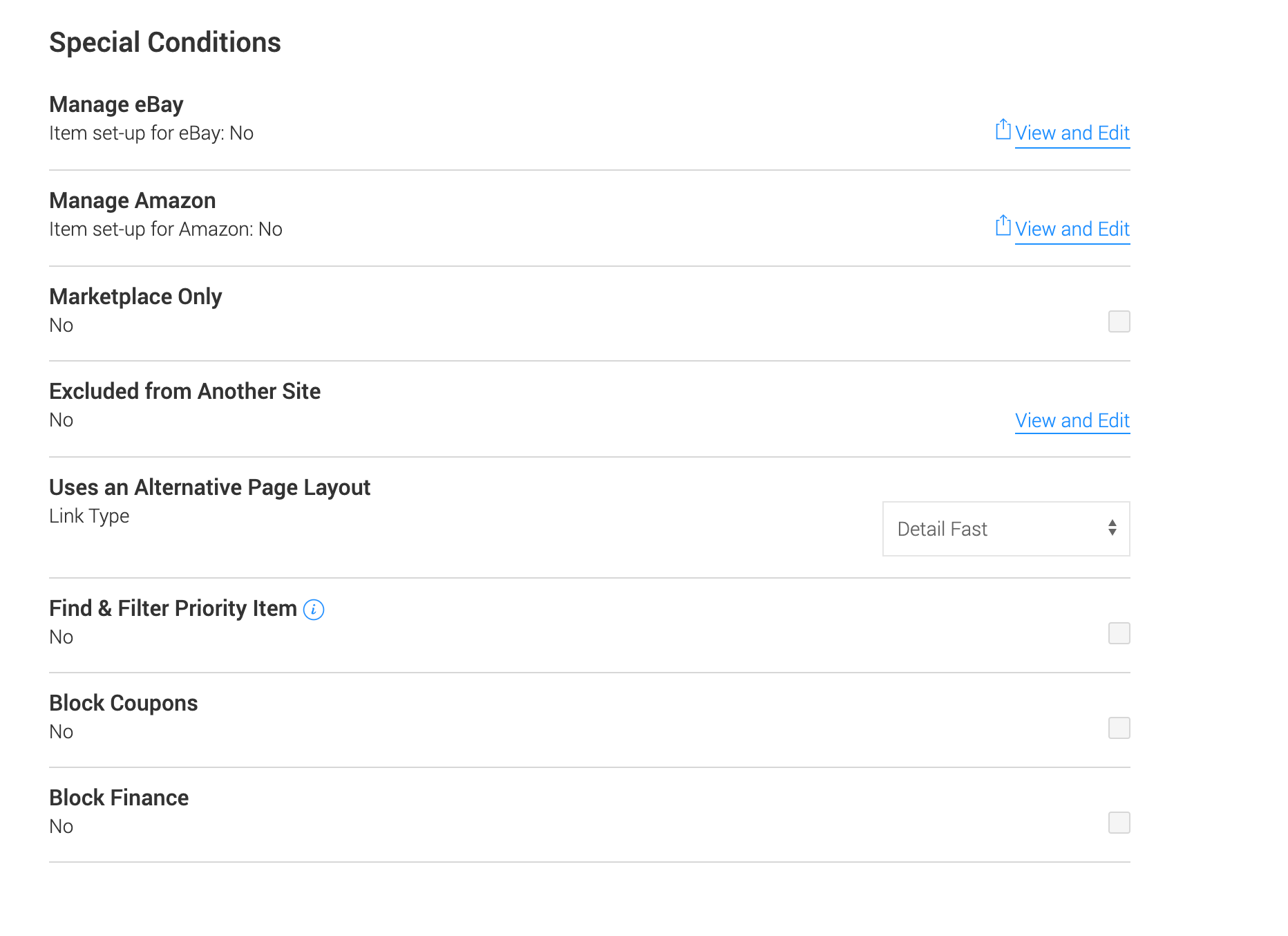1288x936 pixels.
Task: Open View and Edit for Excluded from Another Site
Action: (1072, 420)
